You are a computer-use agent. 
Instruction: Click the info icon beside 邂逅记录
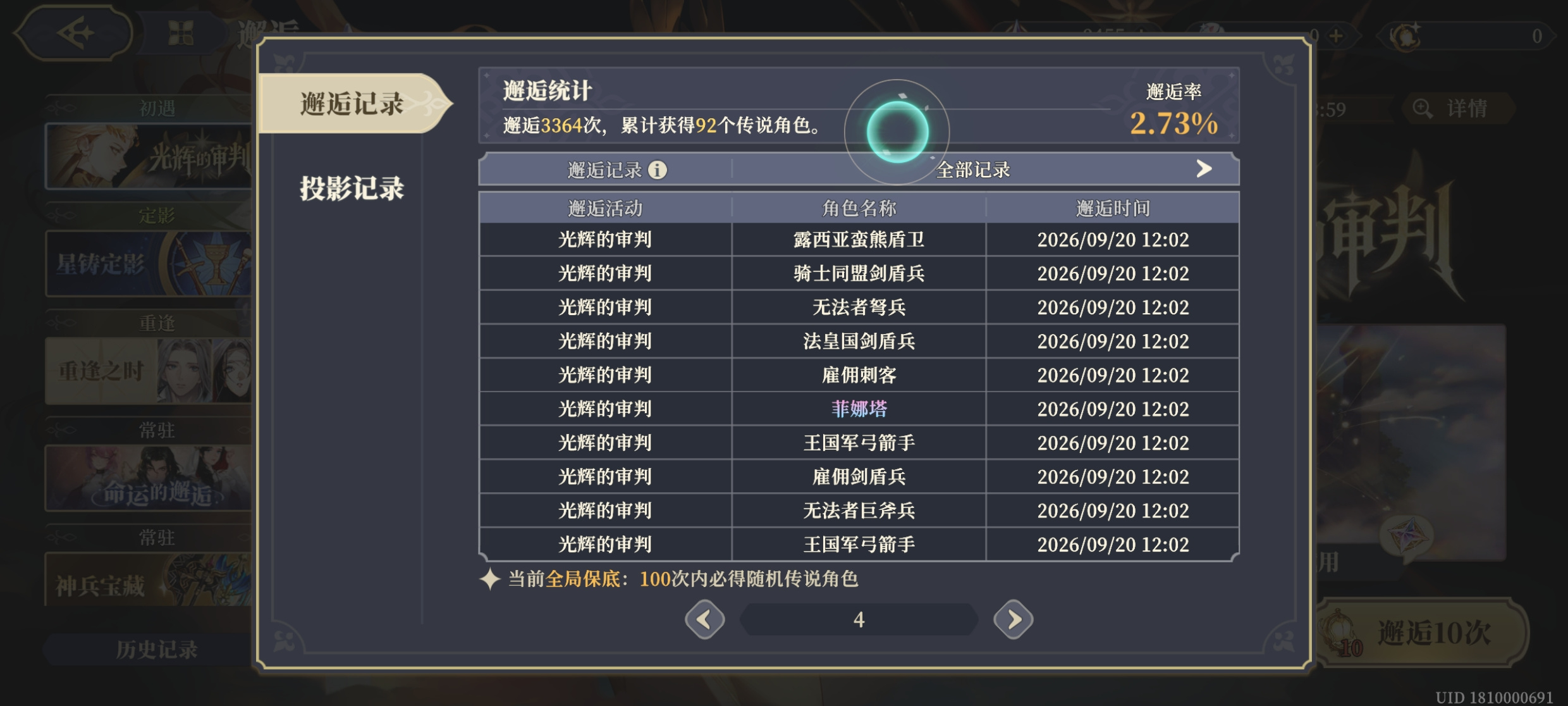658,170
